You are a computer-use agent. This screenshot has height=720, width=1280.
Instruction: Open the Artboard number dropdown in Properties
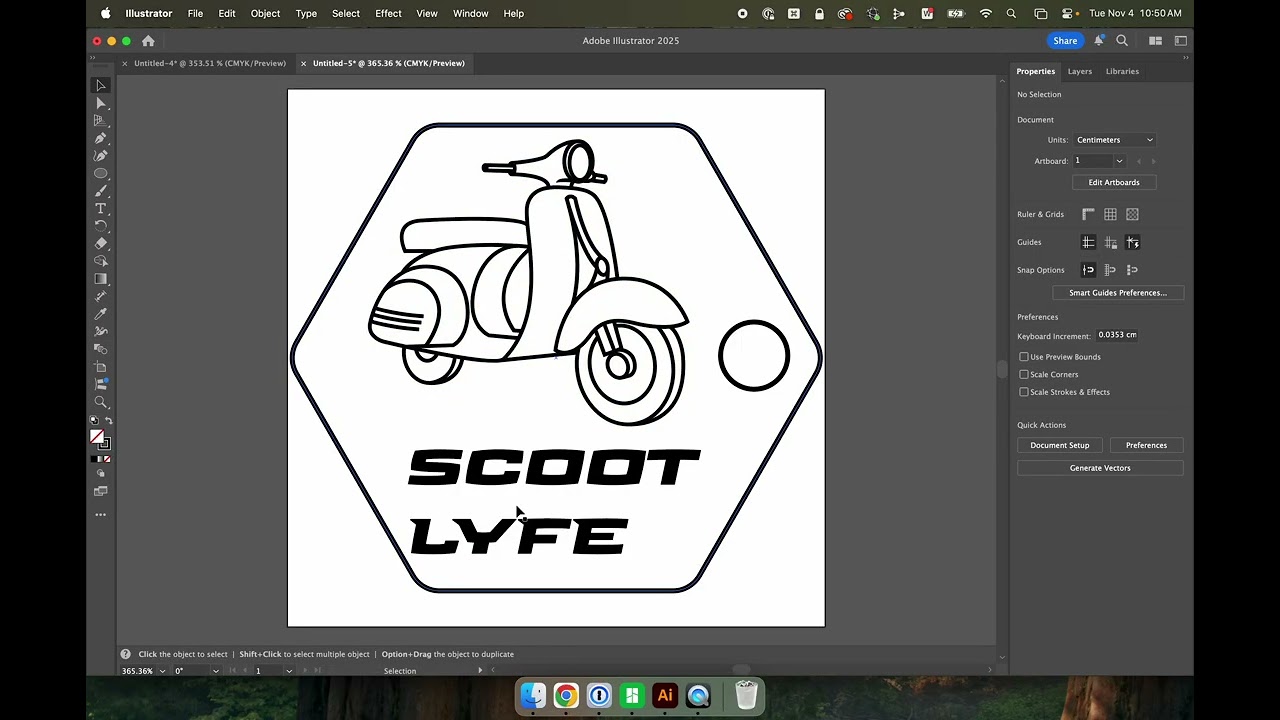[1119, 161]
